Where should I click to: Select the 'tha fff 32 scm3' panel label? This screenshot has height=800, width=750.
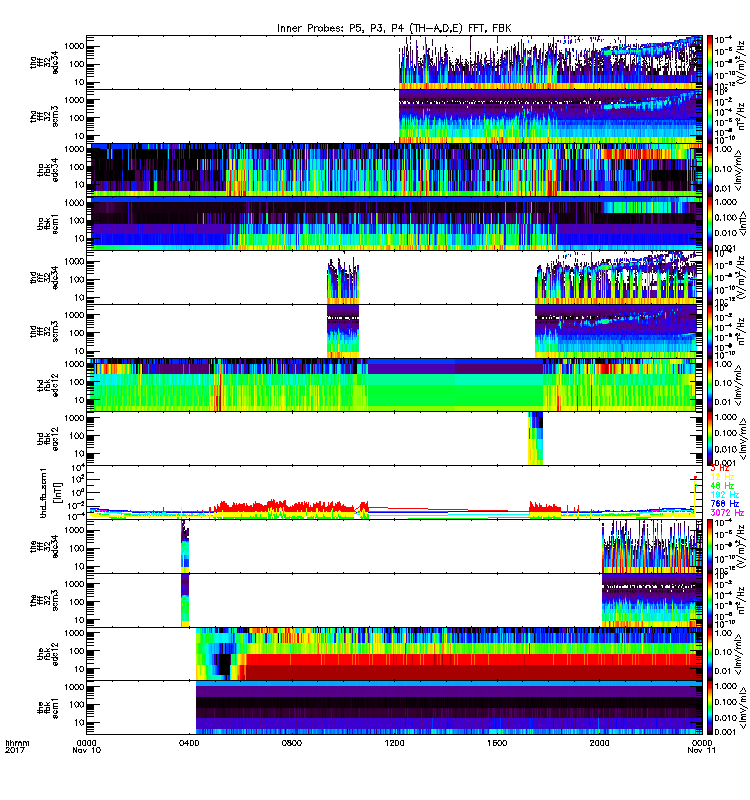44,116
